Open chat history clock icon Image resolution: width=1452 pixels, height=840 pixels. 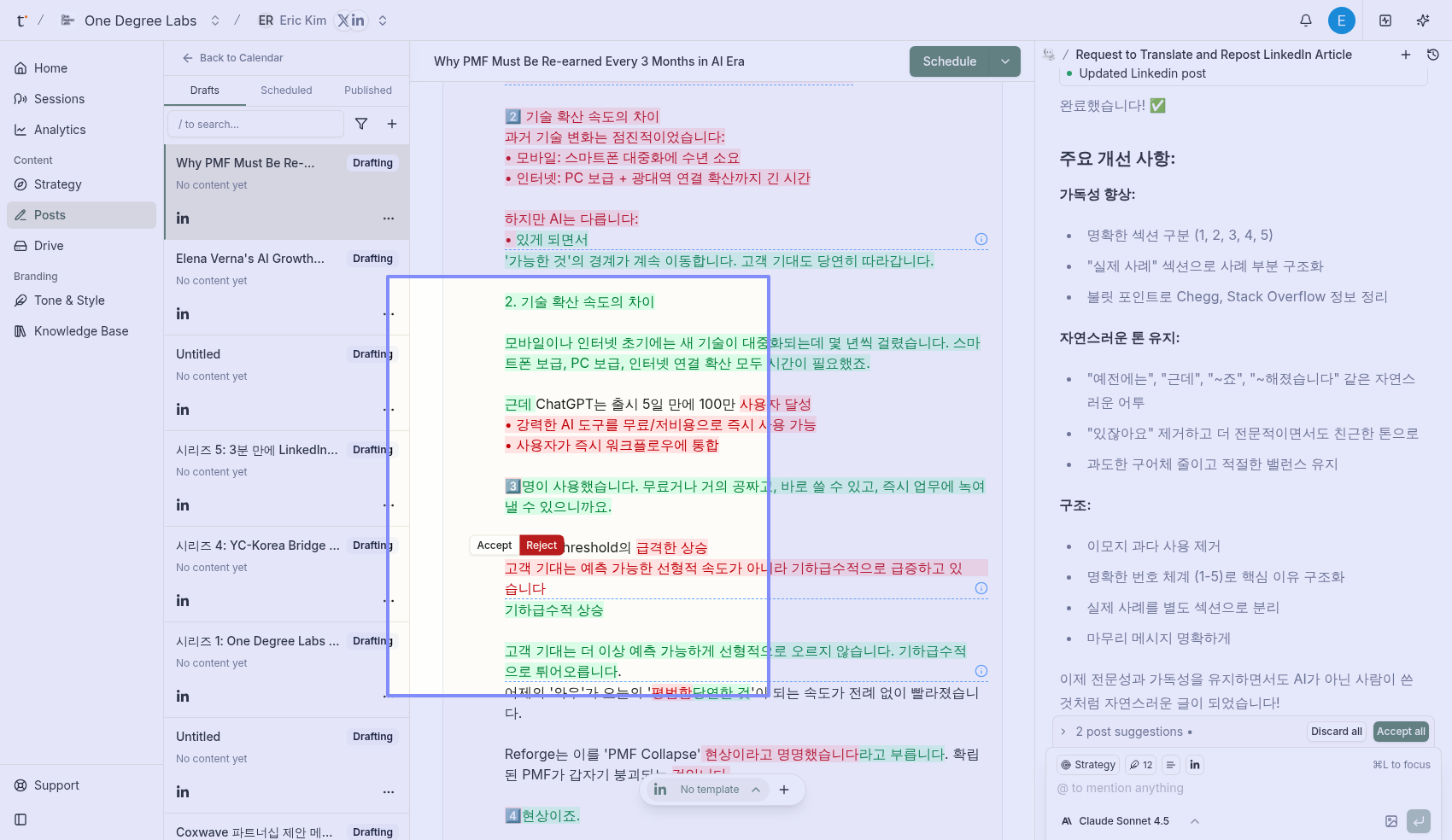pos(1433,55)
